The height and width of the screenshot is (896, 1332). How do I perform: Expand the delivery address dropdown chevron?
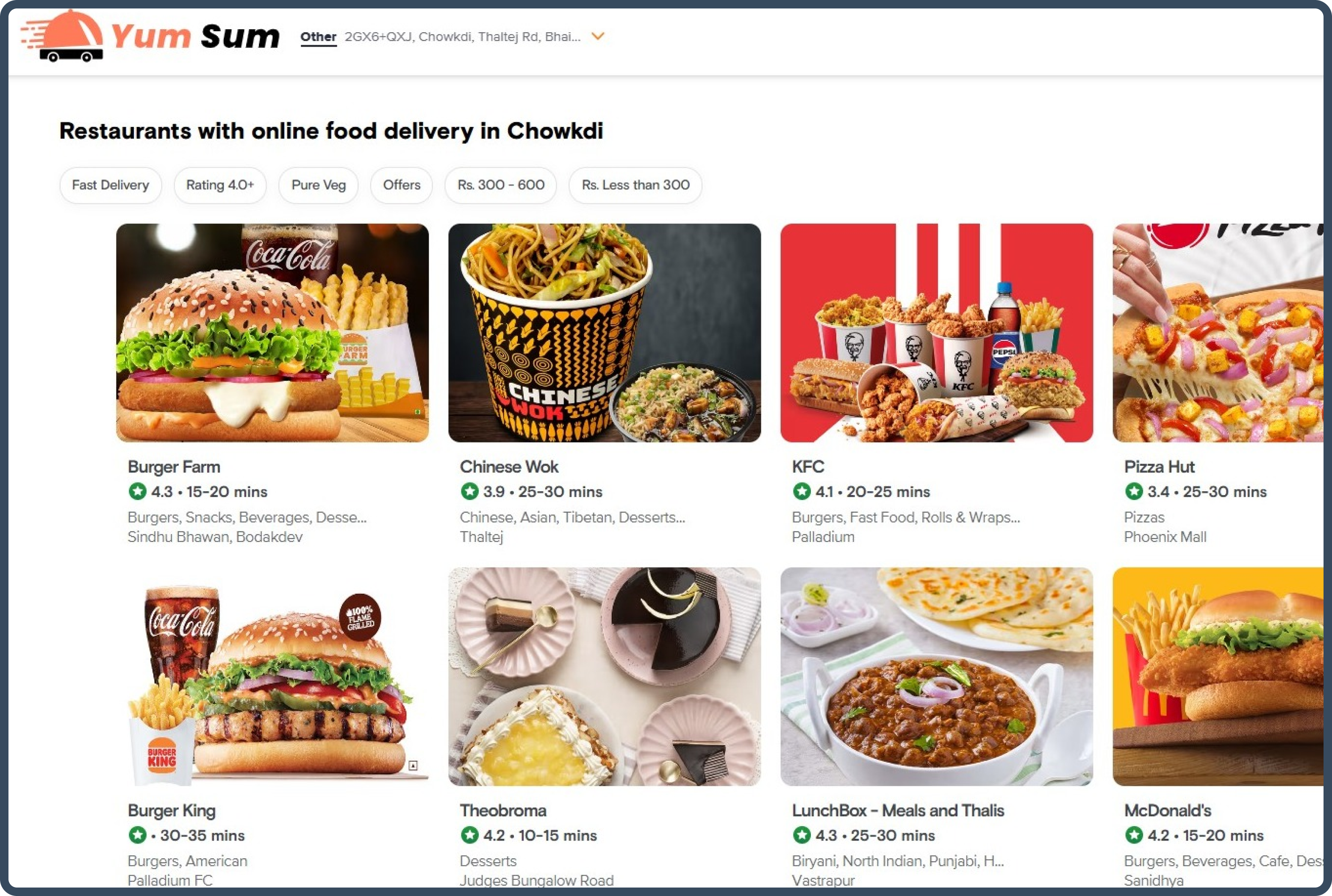tap(597, 36)
